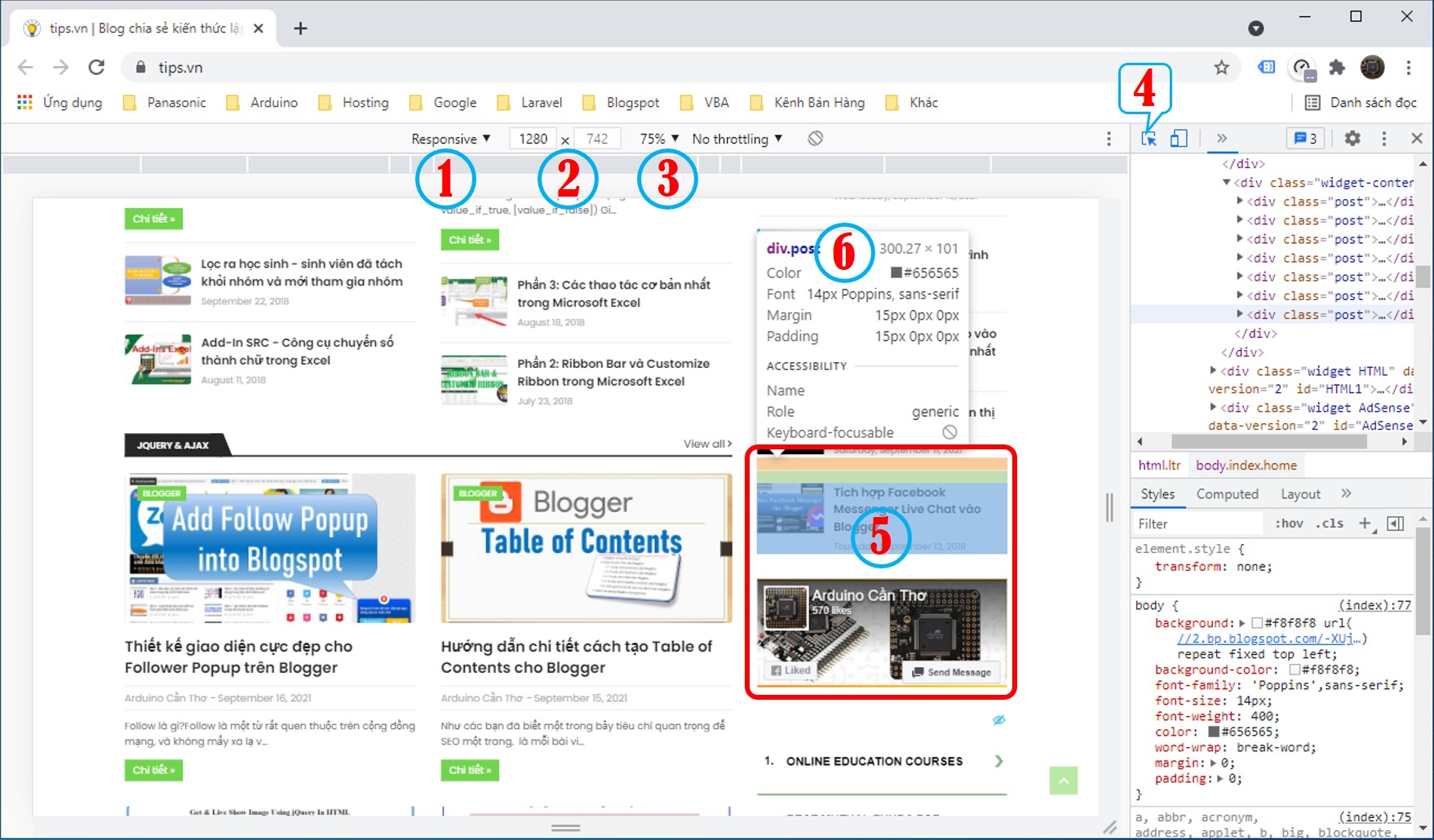The width and height of the screenshot is (1434, 840).
Task: Open the Kênh Bán Hàng bookmark folder
Action: (808, 103)
